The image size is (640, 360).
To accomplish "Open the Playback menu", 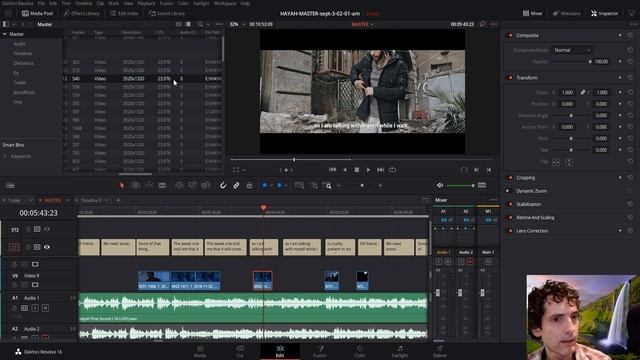I will [x=146, y=3].
